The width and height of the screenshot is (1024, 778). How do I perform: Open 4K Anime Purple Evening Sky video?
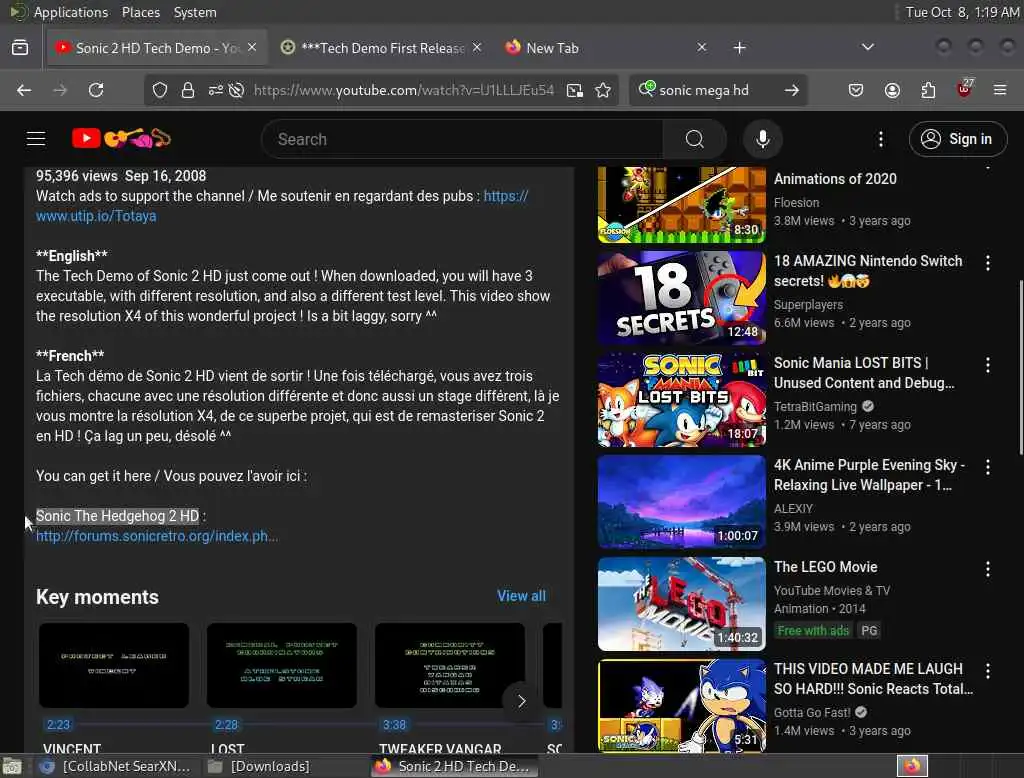681,502
